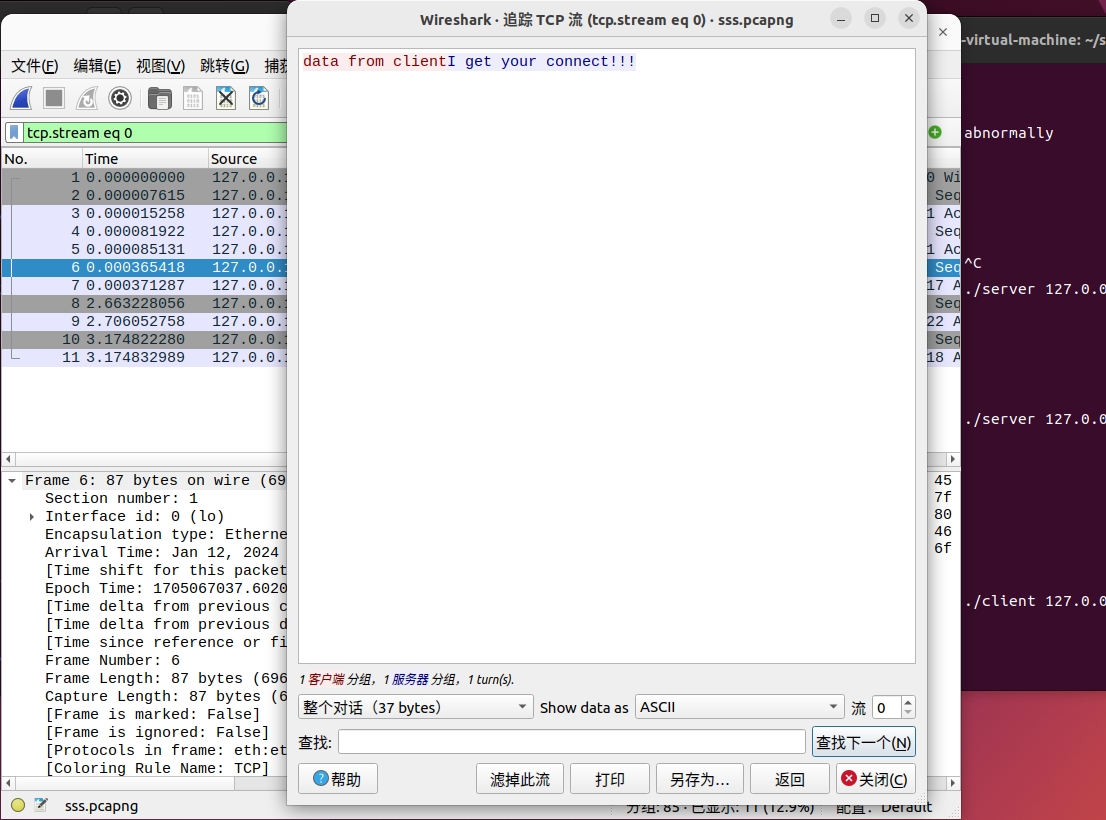Add filter button green plus icon
1106x820 pixels.
tap(935, 133)
